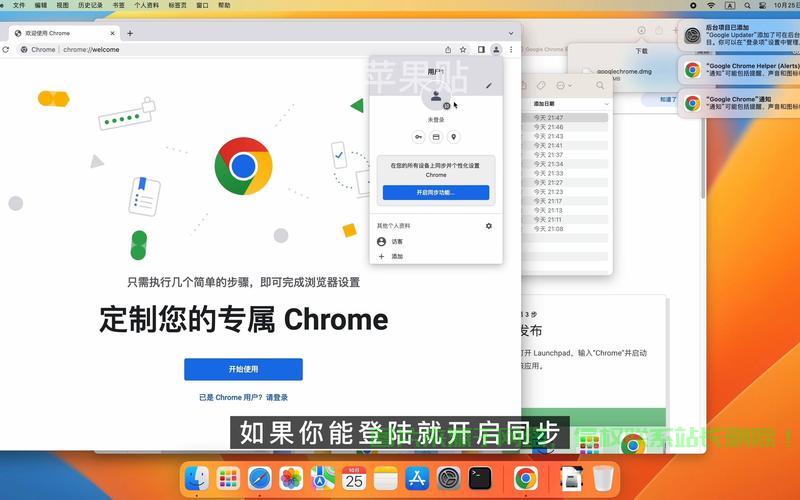Launch Safari from the Dock
The width and height of the screenshot is (800, 500).
tap(260, 479)
